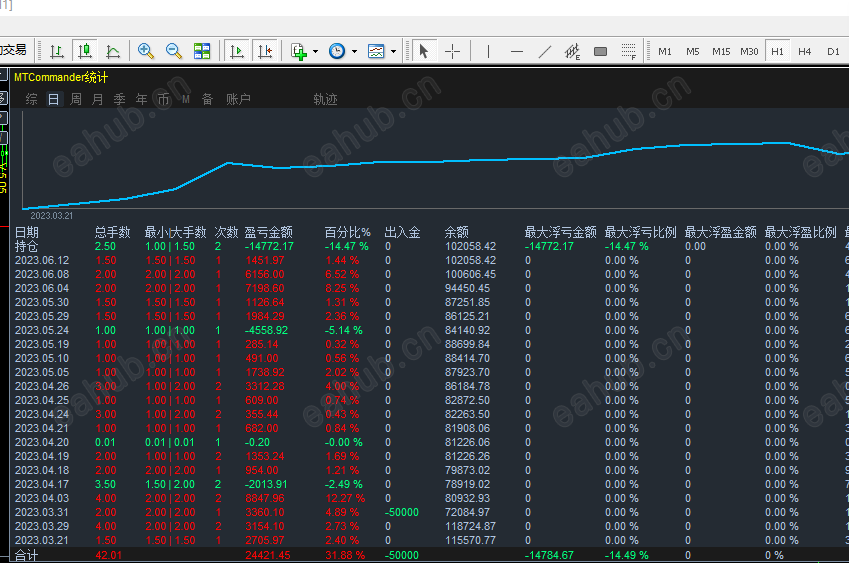849x563 pixels.
Task: Open the 币 currency statistics tab
Action: 164,99
